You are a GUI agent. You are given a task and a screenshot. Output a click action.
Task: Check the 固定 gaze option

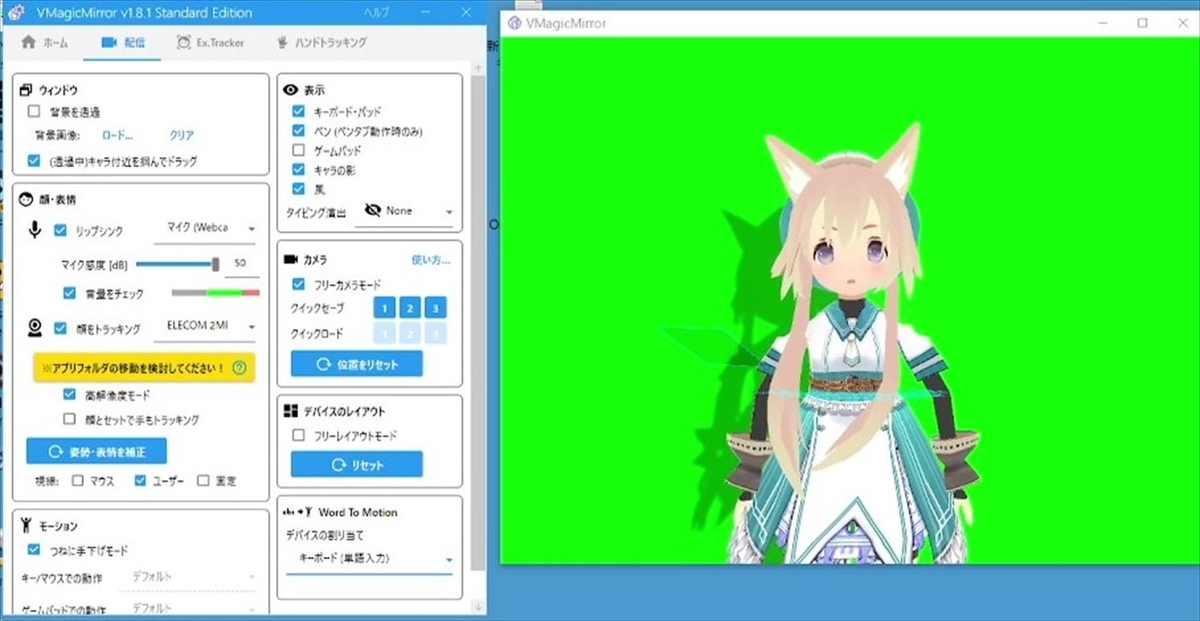point(203,480)
